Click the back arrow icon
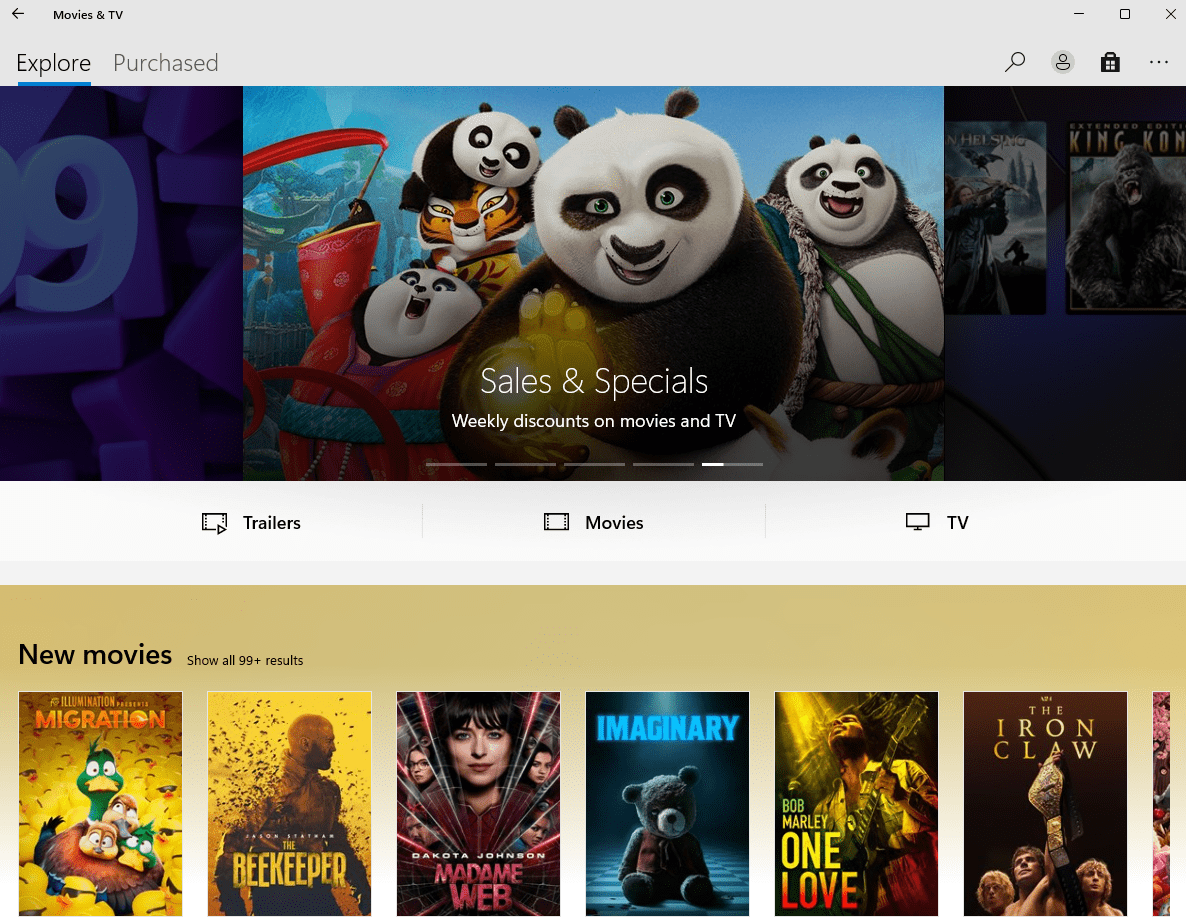 (x=18, y=15)
